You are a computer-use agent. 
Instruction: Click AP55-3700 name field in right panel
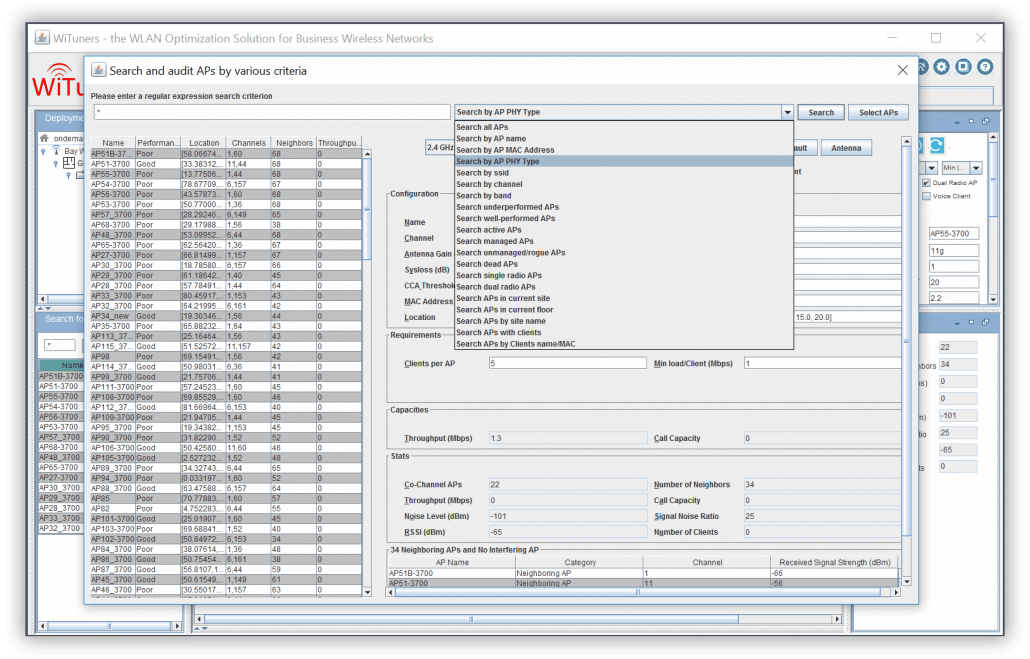953,233
